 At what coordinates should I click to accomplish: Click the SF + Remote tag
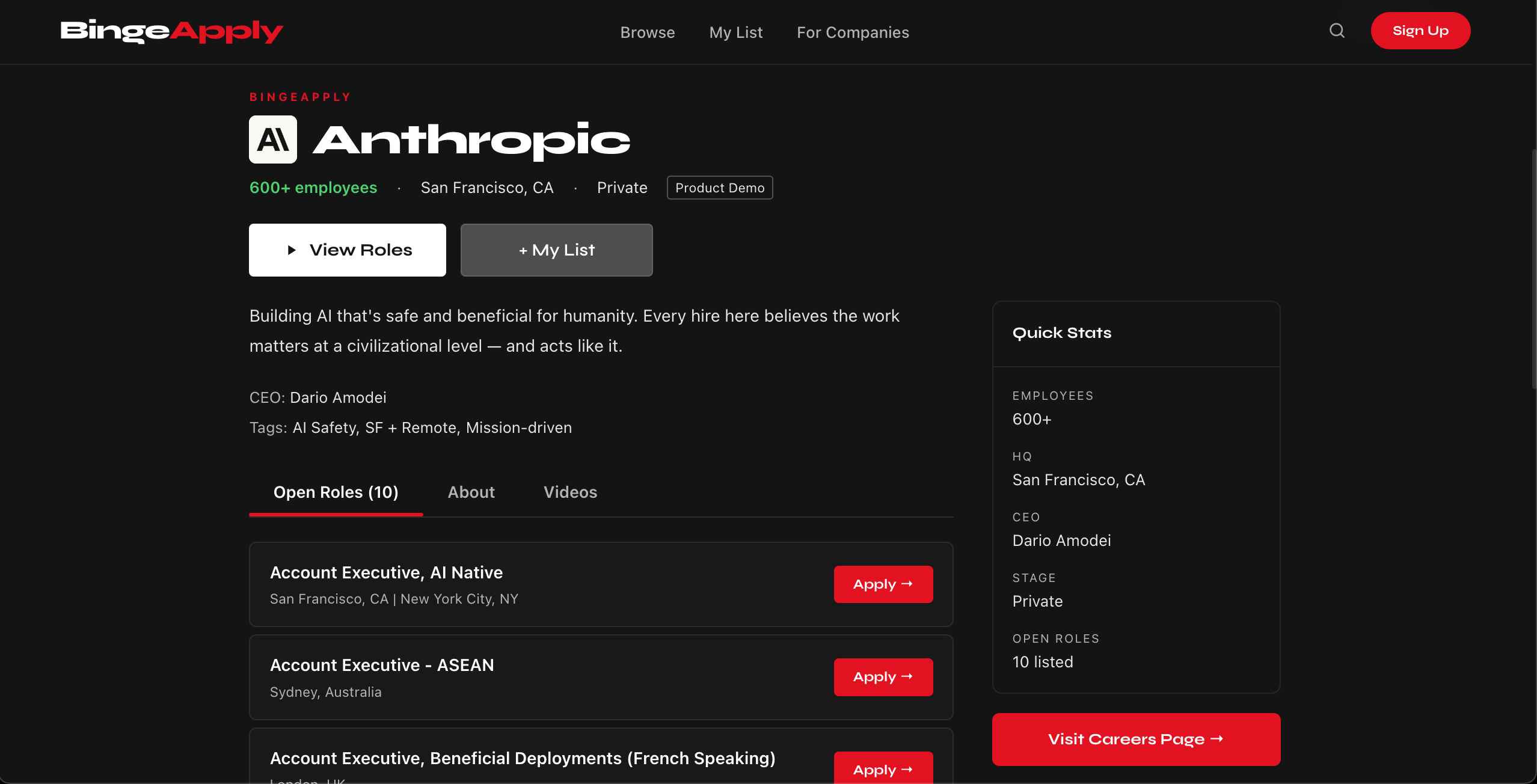point(413,427)
